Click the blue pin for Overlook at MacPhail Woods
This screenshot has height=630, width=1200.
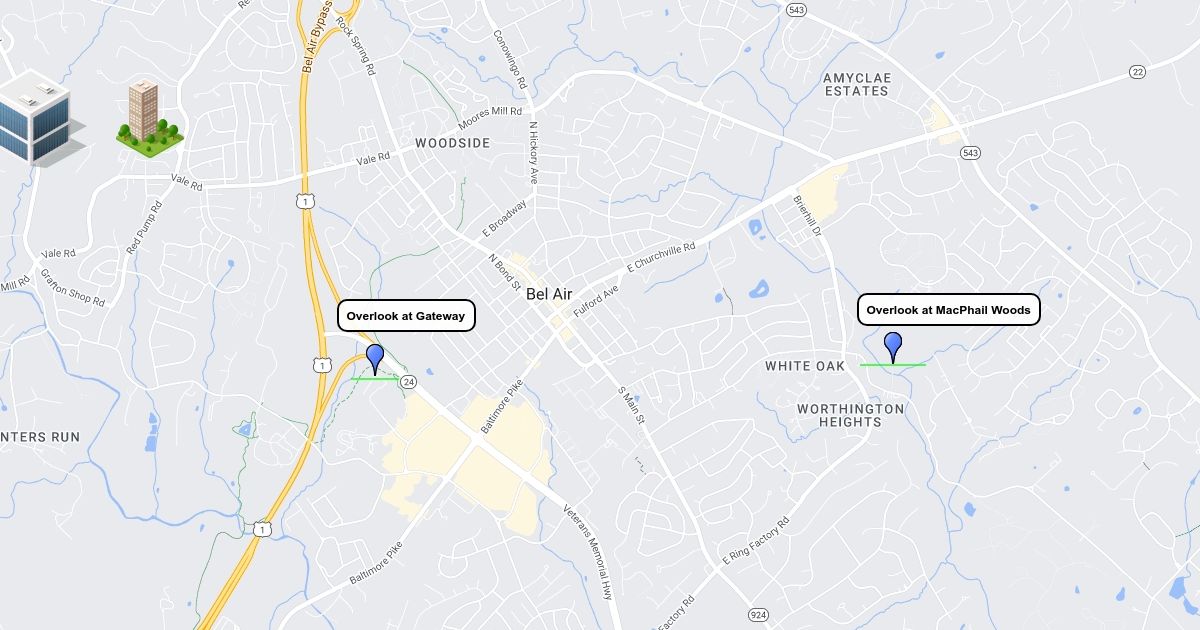(893, 346)
